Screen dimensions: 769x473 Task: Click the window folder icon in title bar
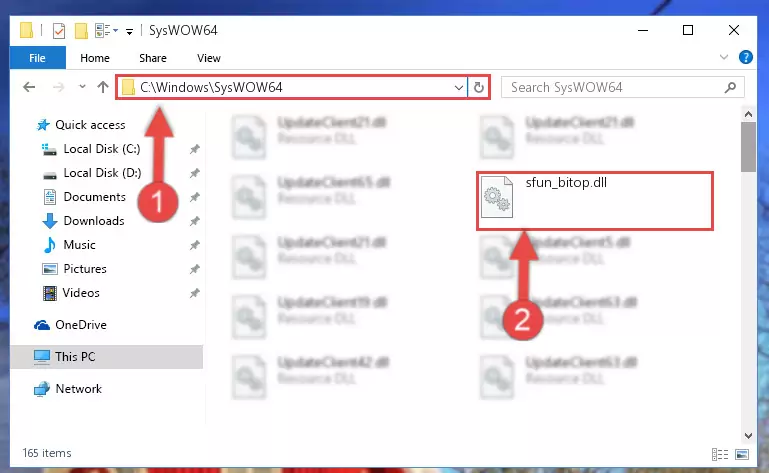[x=26, y=30]
